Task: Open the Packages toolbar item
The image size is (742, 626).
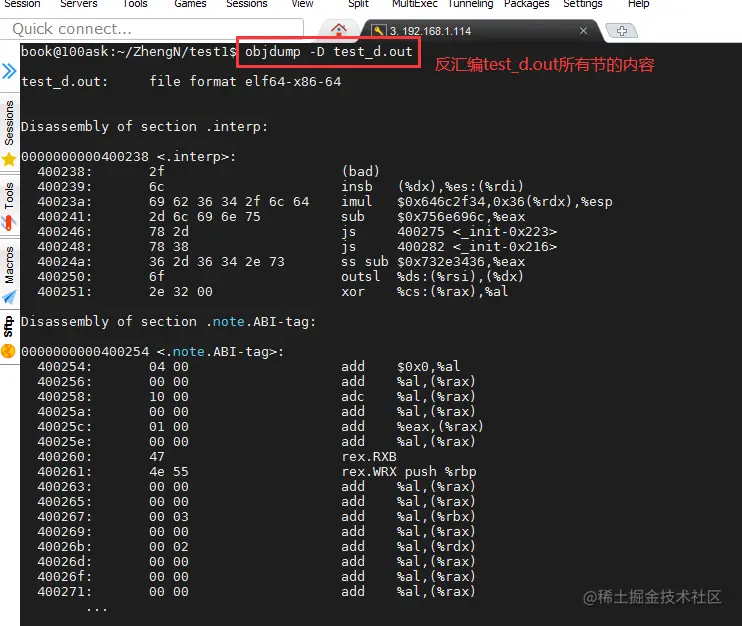Action: point(526,4)
